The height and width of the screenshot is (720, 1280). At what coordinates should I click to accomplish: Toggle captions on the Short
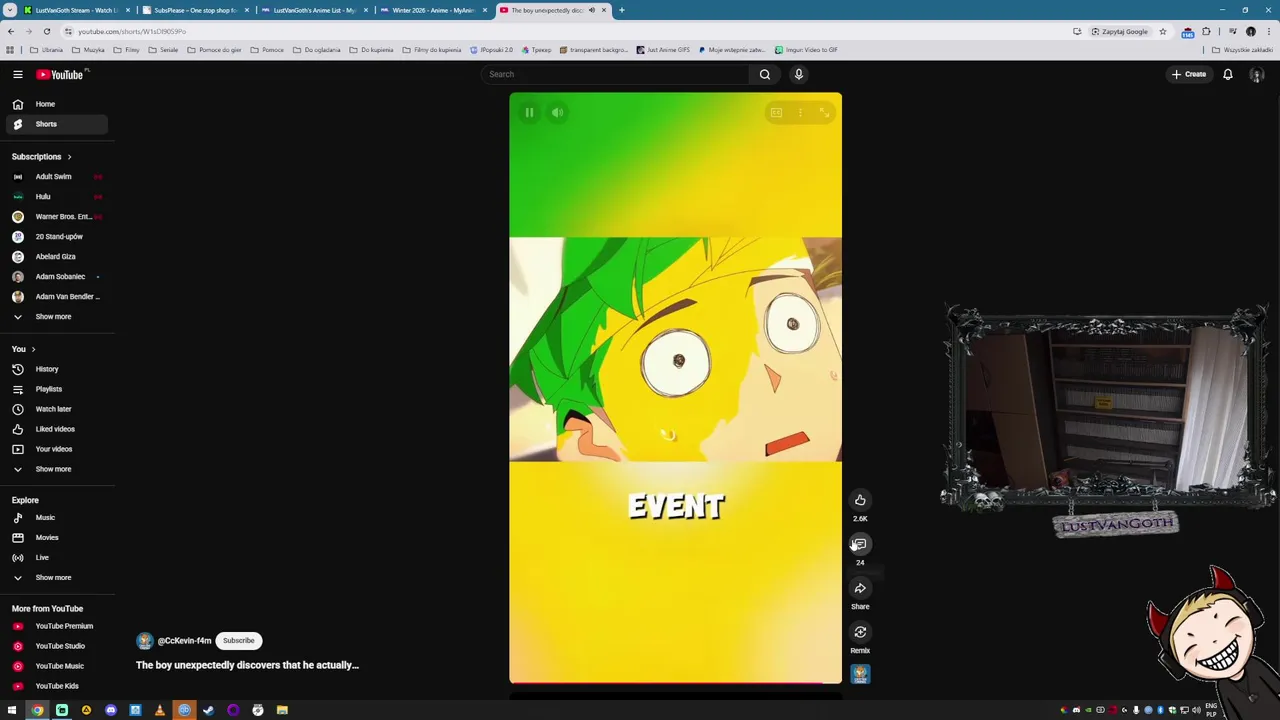[x=776, y=113]
